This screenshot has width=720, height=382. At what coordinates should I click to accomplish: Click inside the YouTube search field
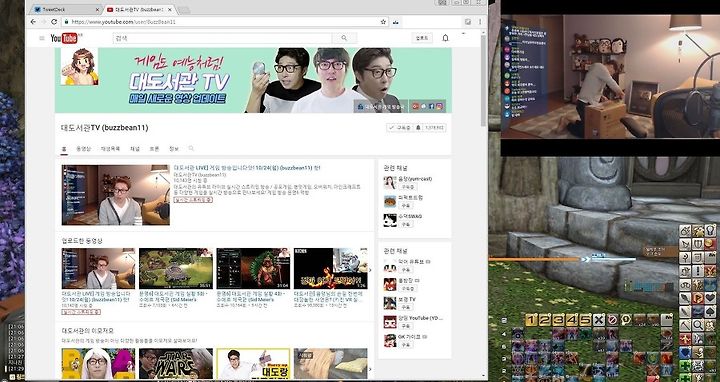[222, 38]
